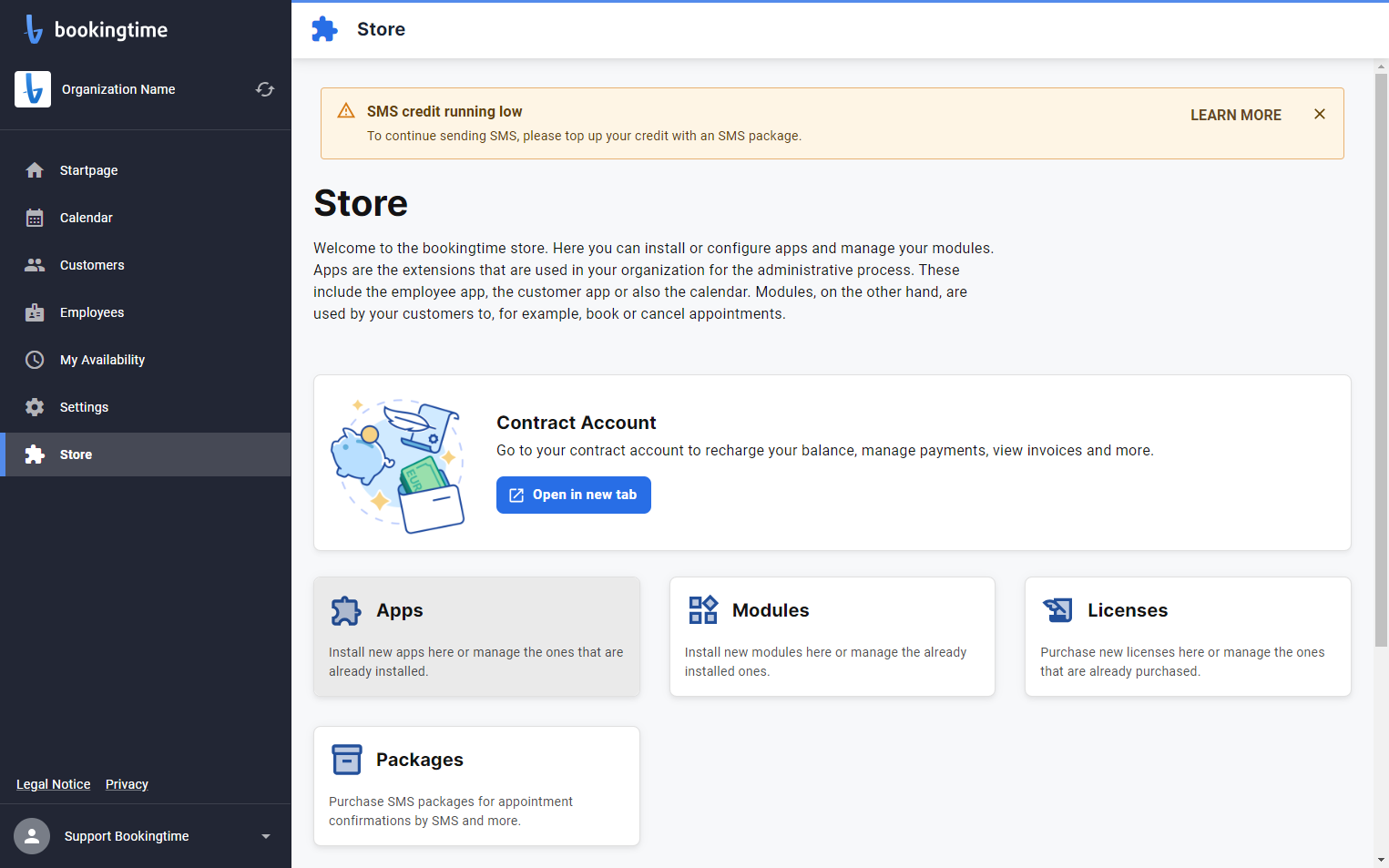Click the Startpage home icon
The height and width of the screenshot is (868, 1389).
coord(35,170)
